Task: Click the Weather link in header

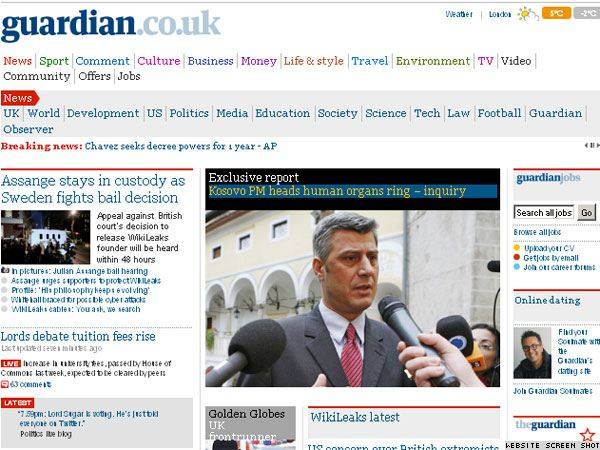Action: 459,14
